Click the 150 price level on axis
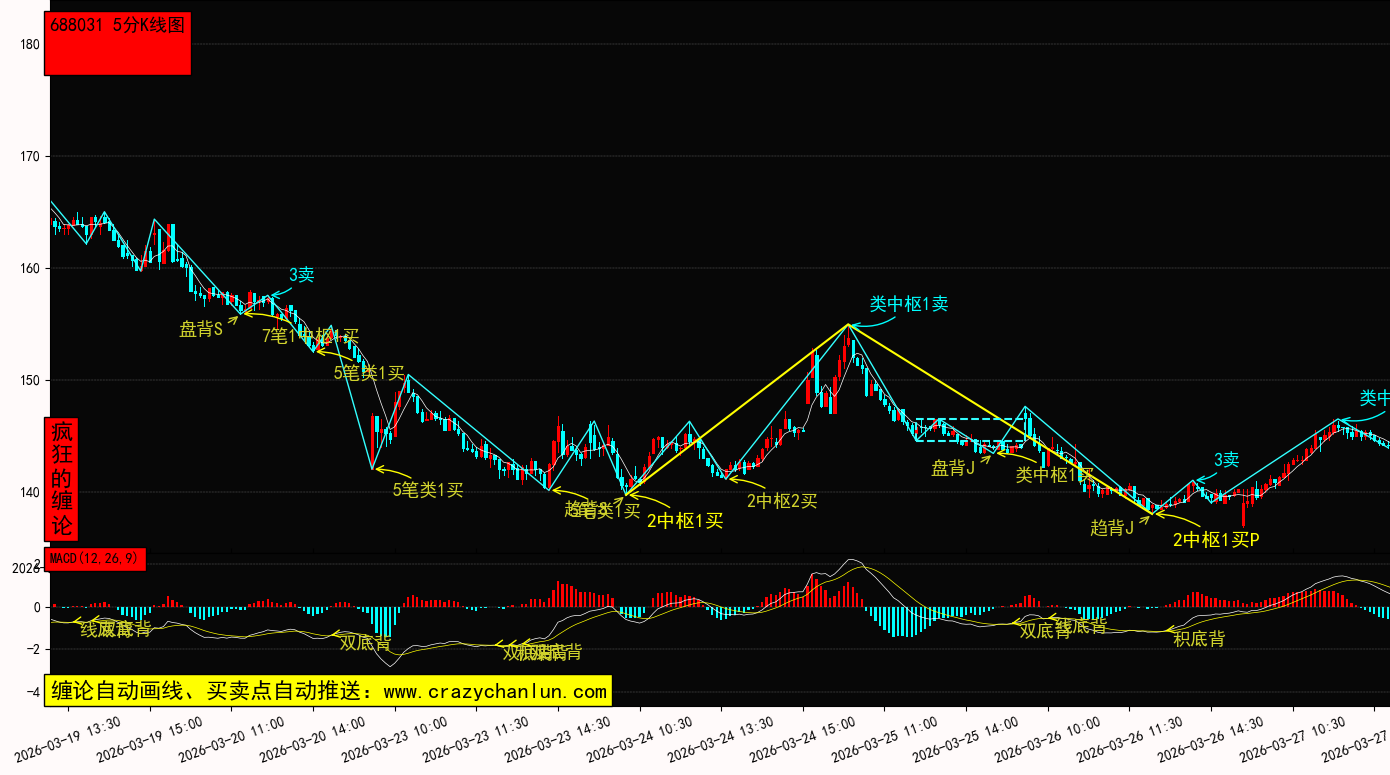Viewport: 1390px width, 775px height. pos(29,381)
